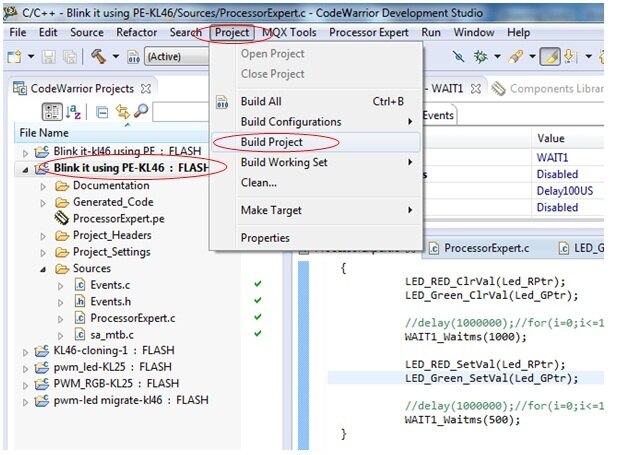Click the Save All toolbar icon
This screenshot has height=455, width=617.
coord(70,57)
